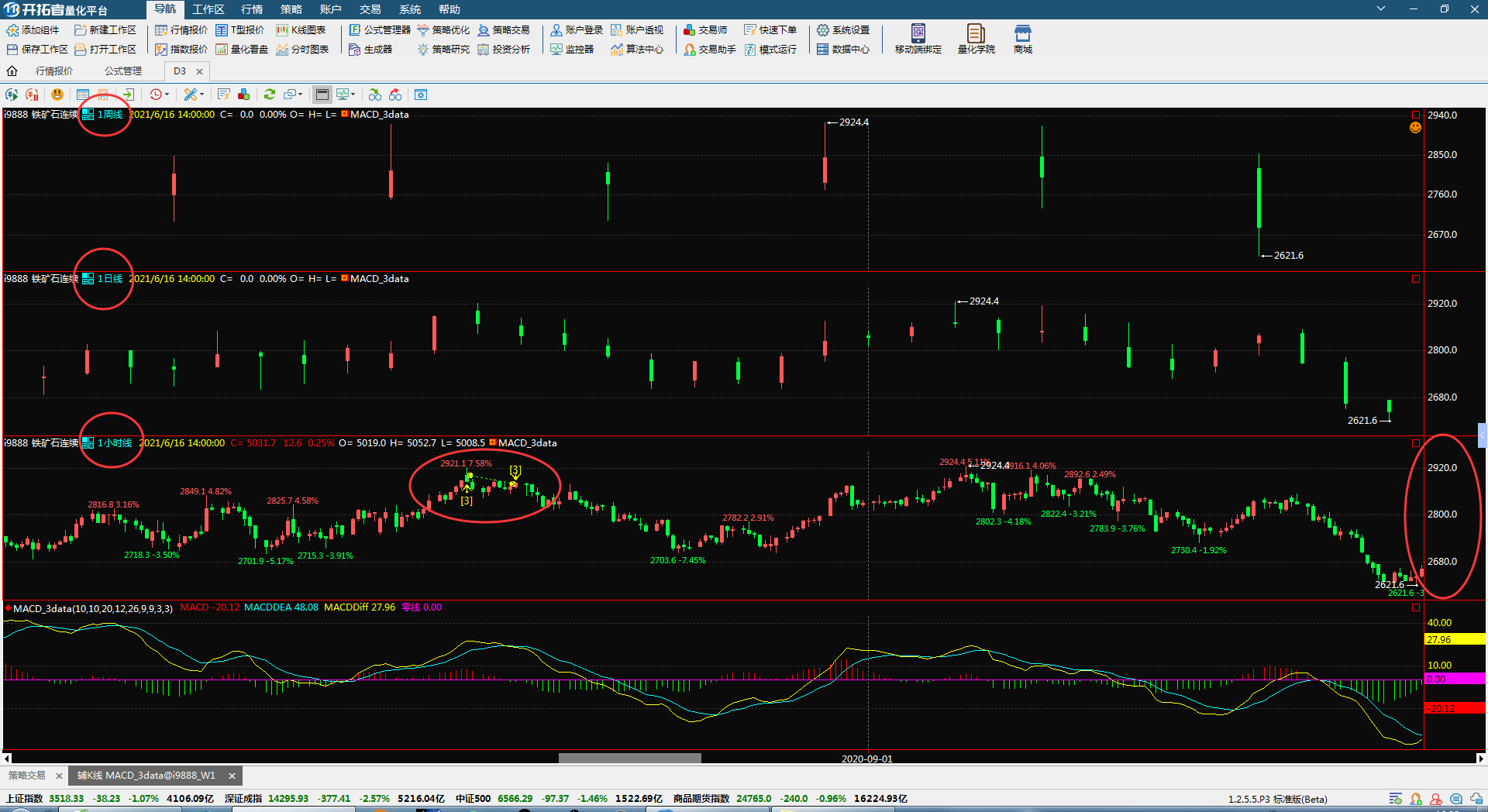Toggle the highlighted panel layout button
The width and height of the screenshot is (1488, 812).
pos(322,95)
